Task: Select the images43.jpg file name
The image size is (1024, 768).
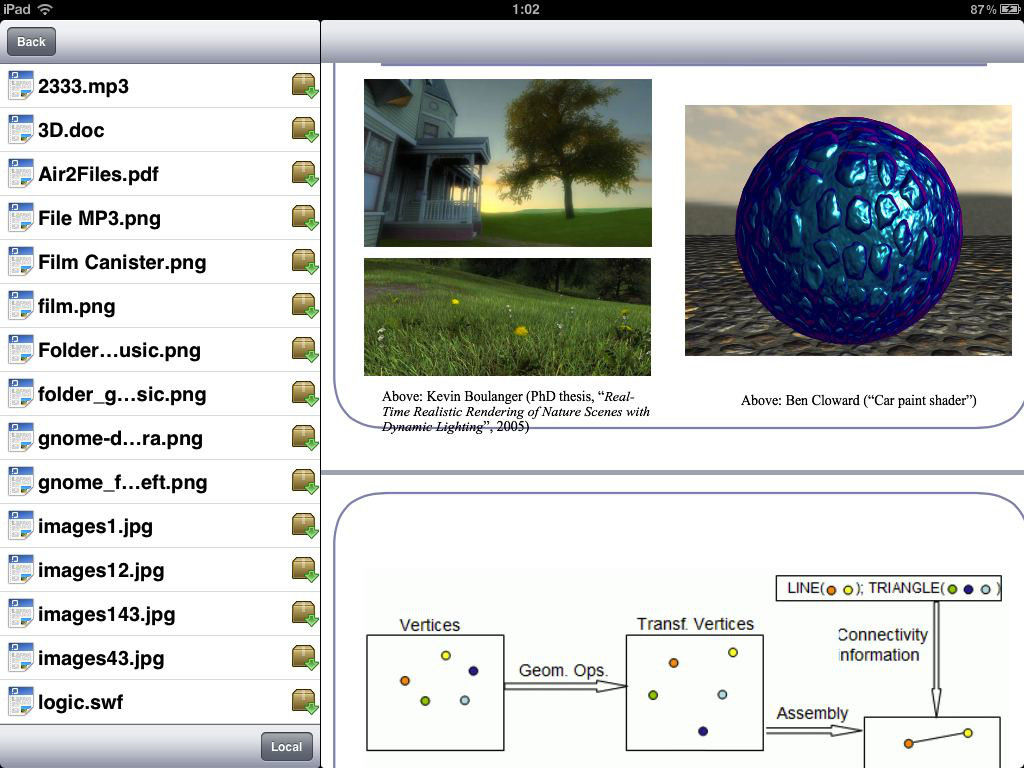Action: coord(101,658)
